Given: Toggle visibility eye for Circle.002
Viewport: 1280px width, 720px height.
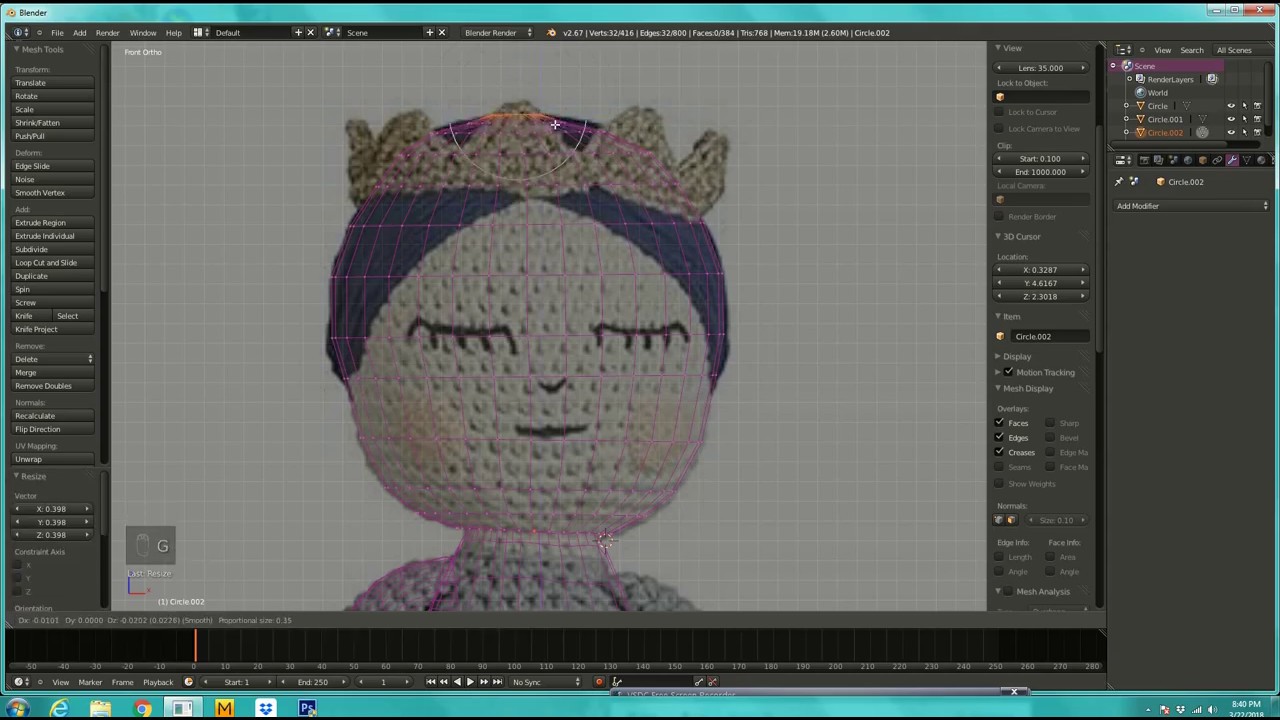Looking at the screenshot, I should (1231, 132).
